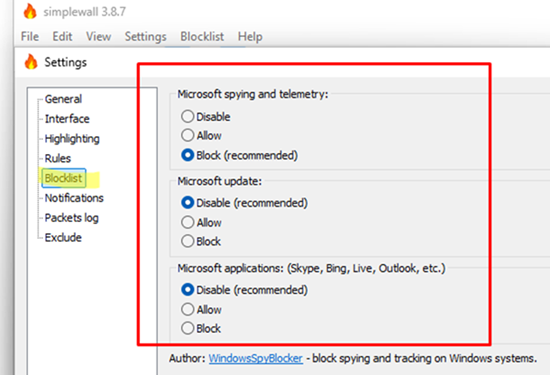Choose Block for Microsoft update
The height and width of the screenshot is (375, 550).
(x=201, y=241)
